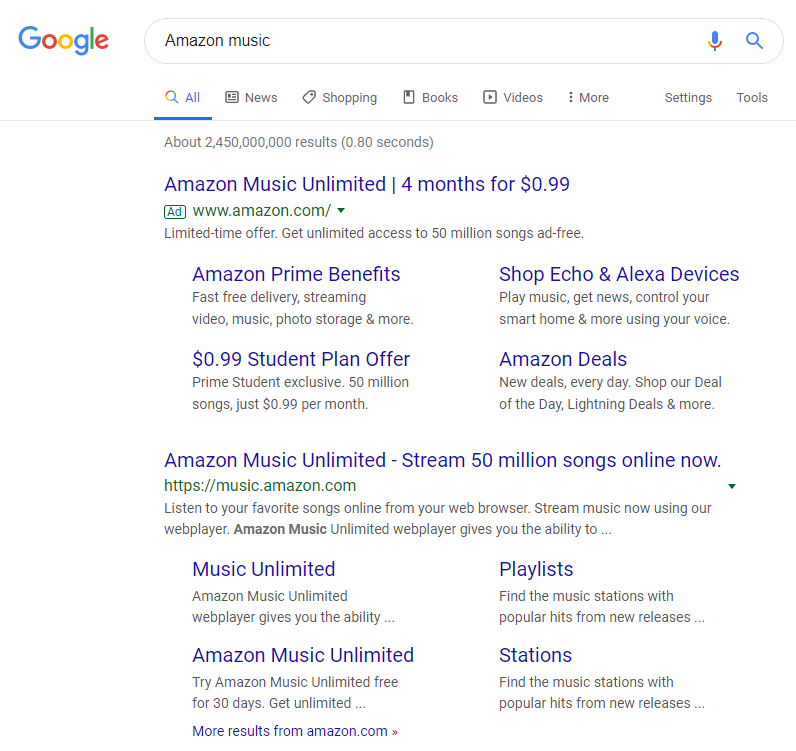Open the Music Unlimited sitelink
This screenshot has width=796, height=751.
[264, 569]
